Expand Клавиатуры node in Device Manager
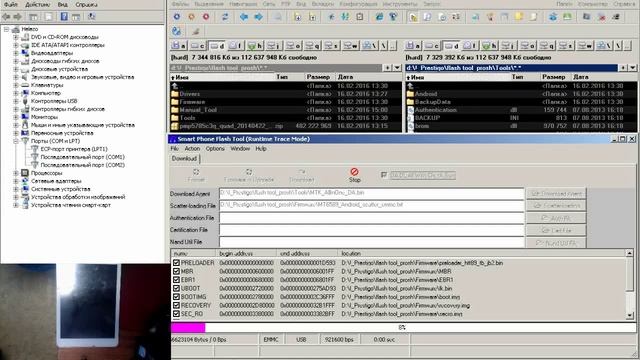The width and height of the screenshot is (640, 360). tap(16, 85)
